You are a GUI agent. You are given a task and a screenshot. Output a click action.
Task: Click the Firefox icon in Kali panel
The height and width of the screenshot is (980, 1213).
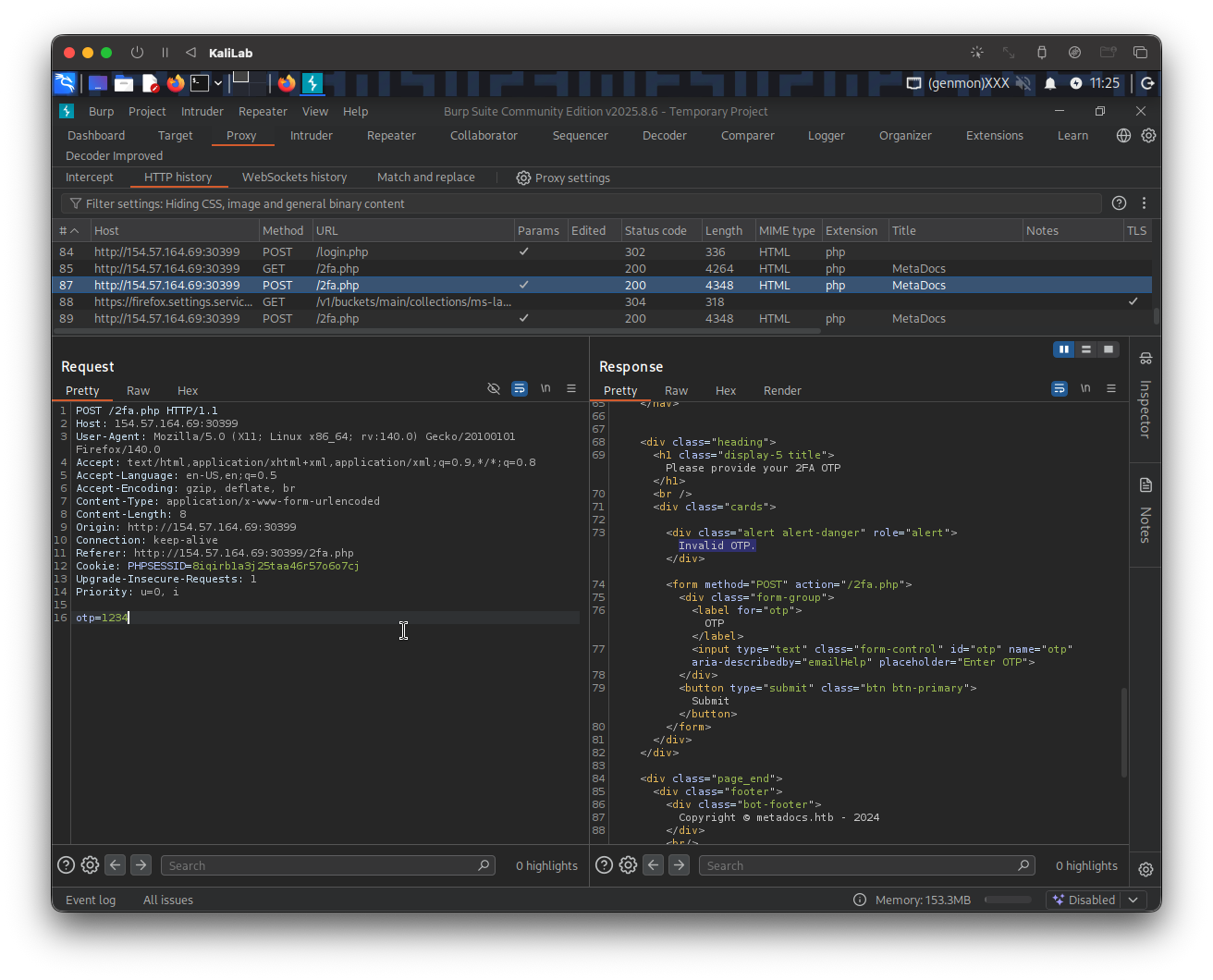(x=176, y=83)
